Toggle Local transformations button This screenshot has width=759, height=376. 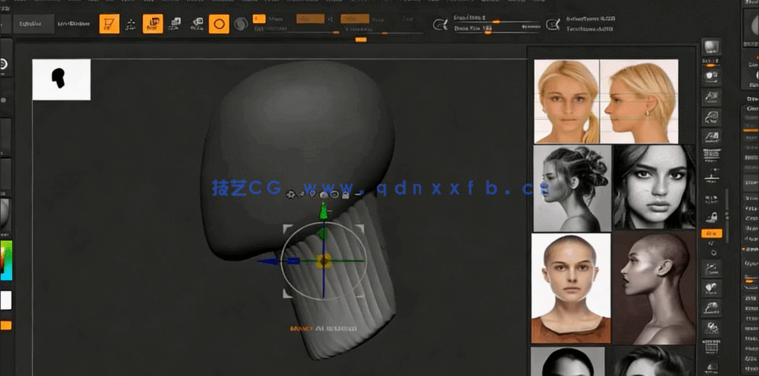click(x=711, y=198)
